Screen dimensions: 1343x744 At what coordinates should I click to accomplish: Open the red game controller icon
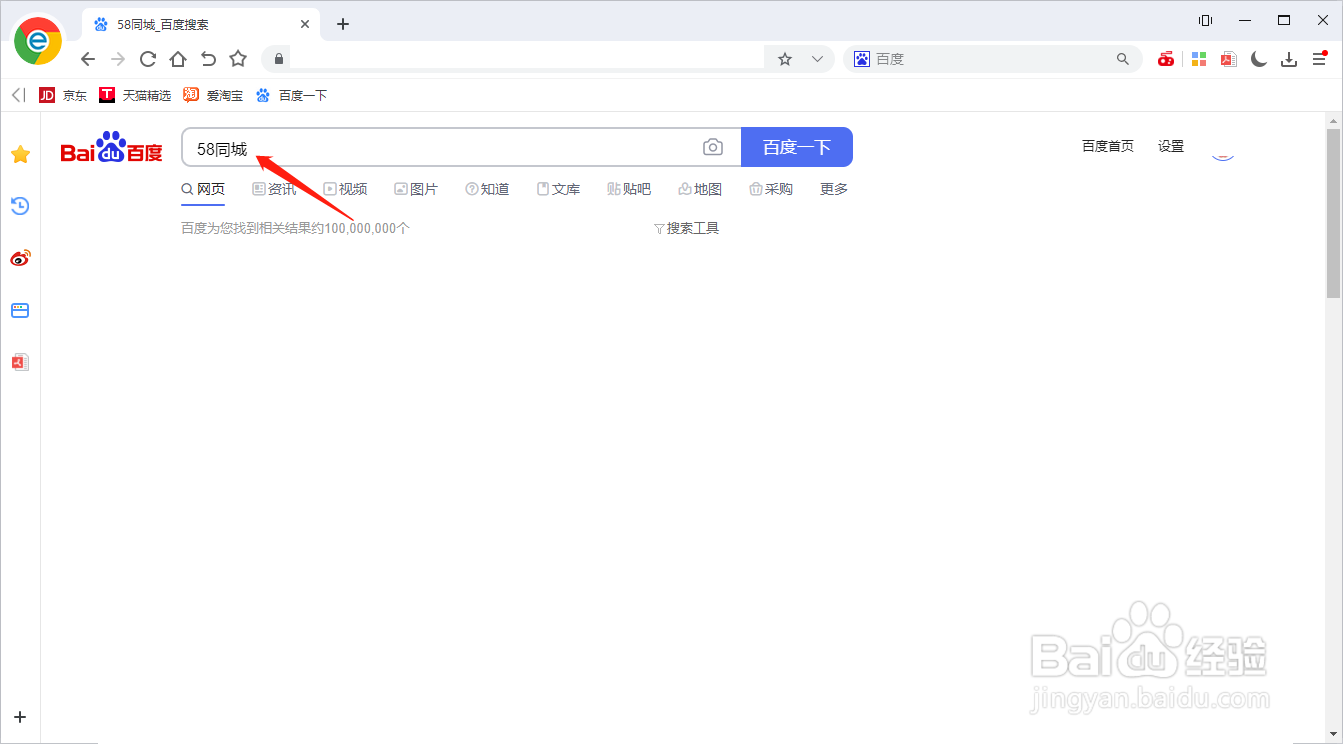1166,59
